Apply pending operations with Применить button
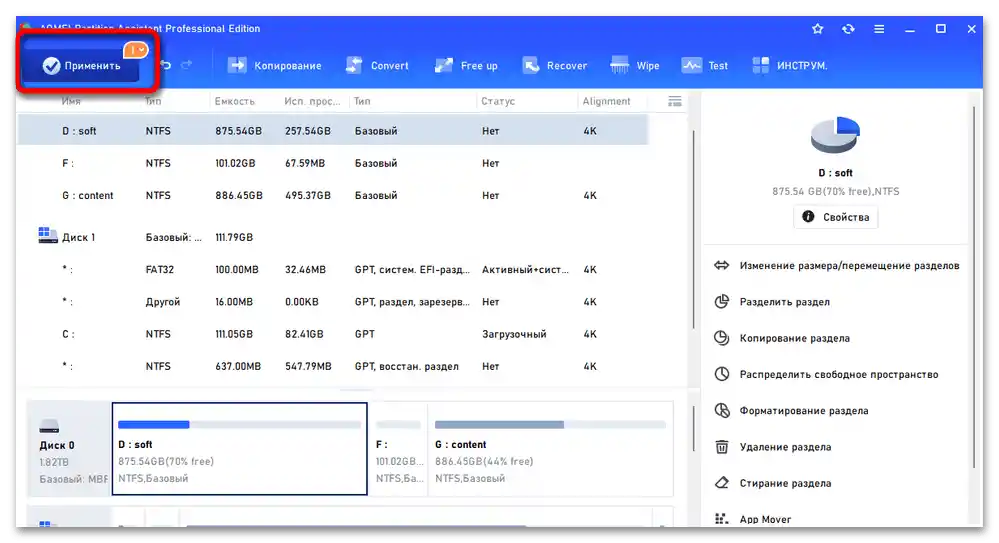This screenshot has width=999, height=543. click(x=80, y=66)
